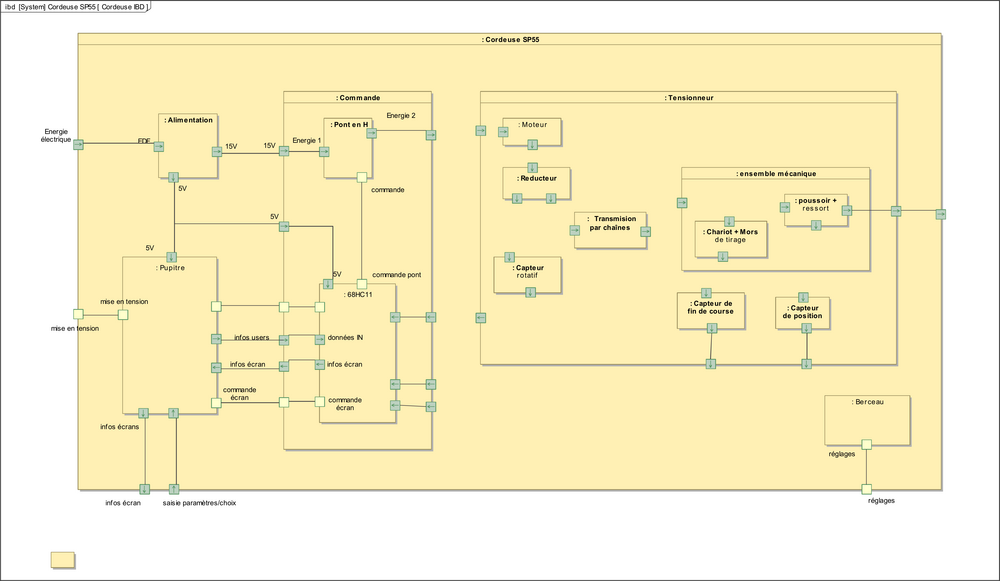Click the commande pont port above 68HC11
Image resolution: width=1000 pixels, height=581 pixels.
[x=361, y=283]
